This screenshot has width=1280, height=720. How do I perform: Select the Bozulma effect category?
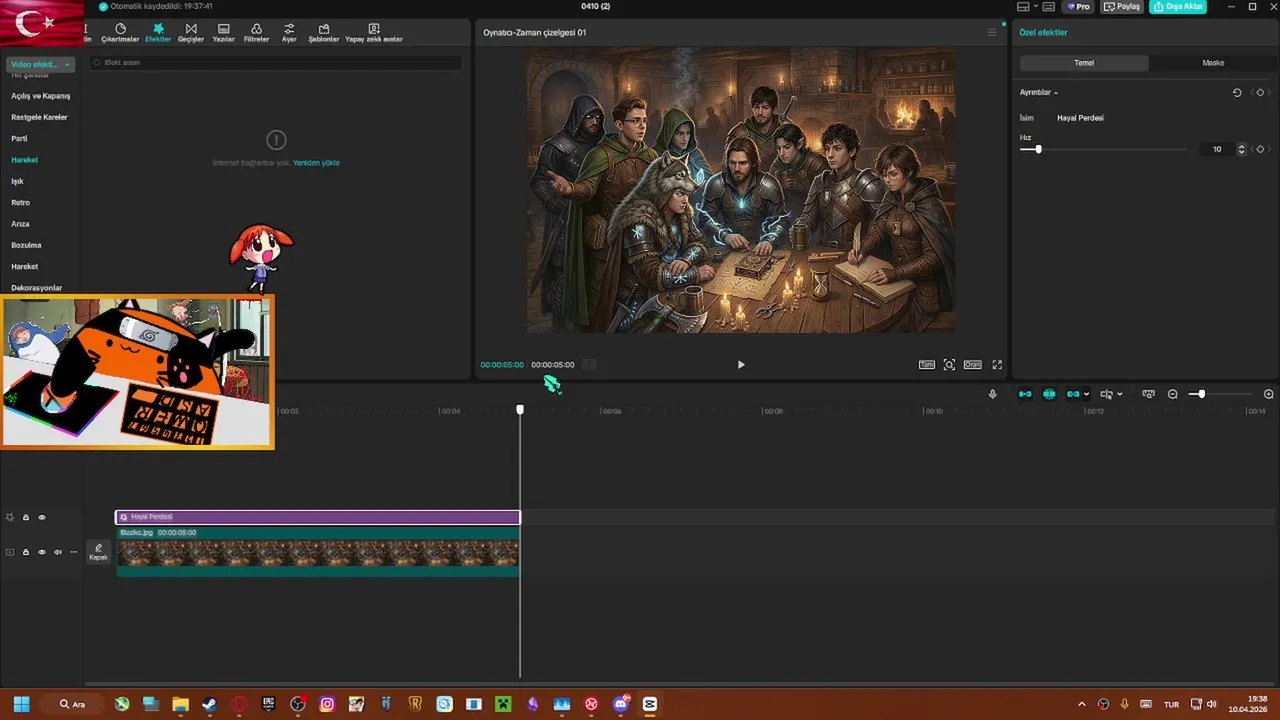click(26, 245)
